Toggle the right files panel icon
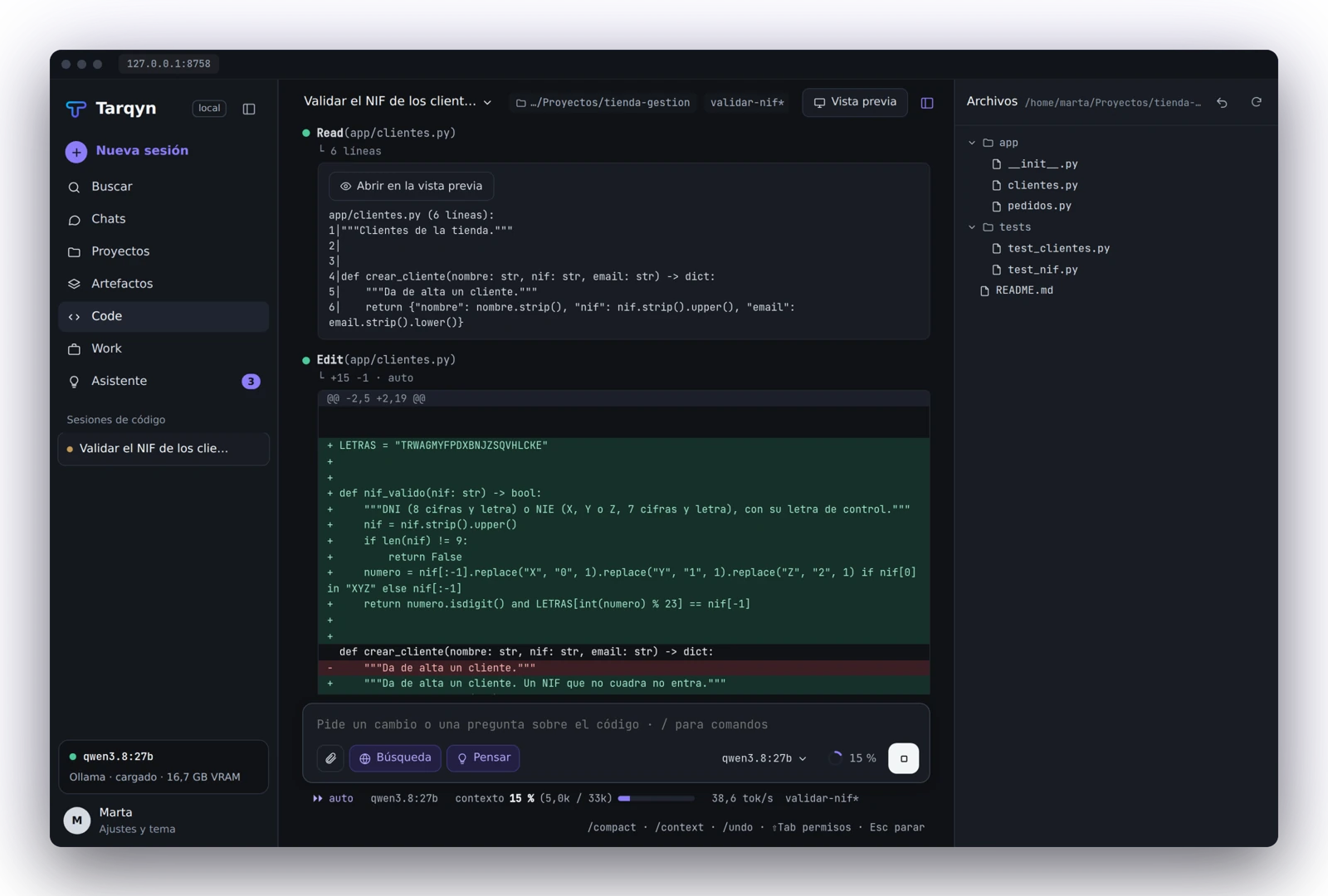Image resolution: width=1328 pixels, height=896 pixels. [927, 103]
